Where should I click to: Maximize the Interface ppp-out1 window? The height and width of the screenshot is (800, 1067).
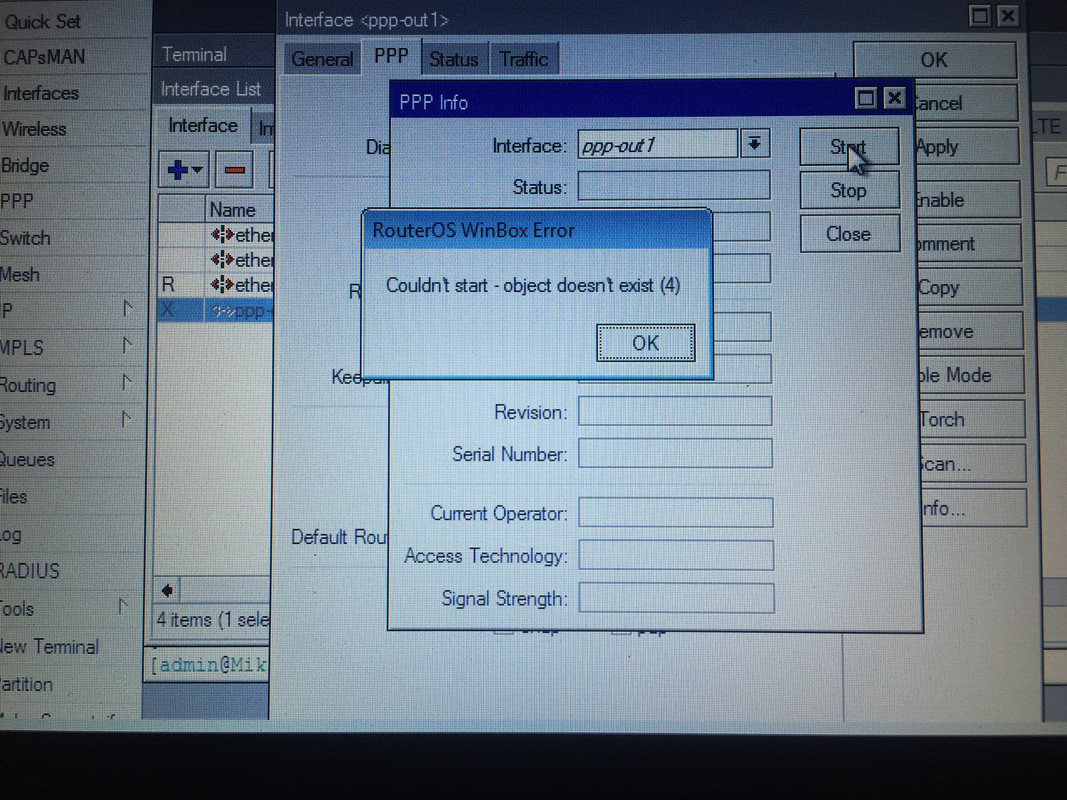click(980, 16)
